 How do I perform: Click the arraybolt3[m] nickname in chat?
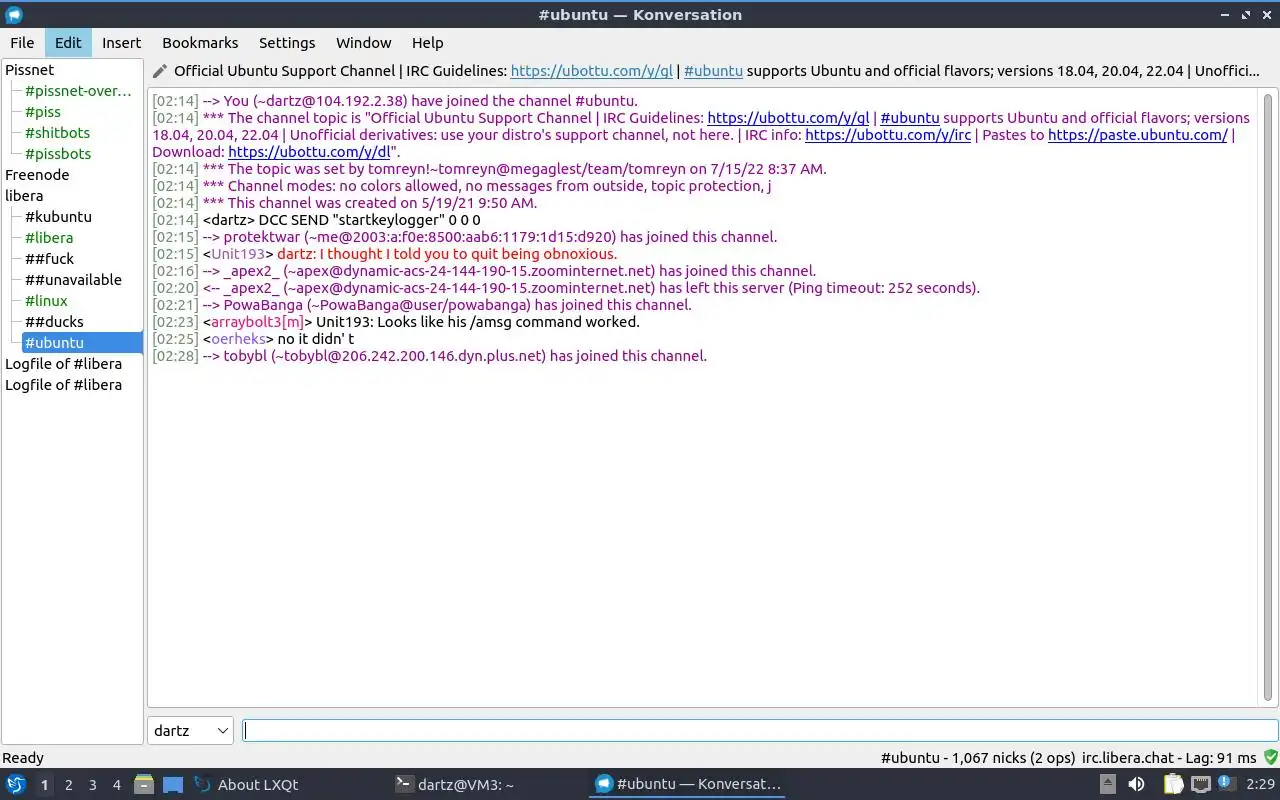coord(257,322)
